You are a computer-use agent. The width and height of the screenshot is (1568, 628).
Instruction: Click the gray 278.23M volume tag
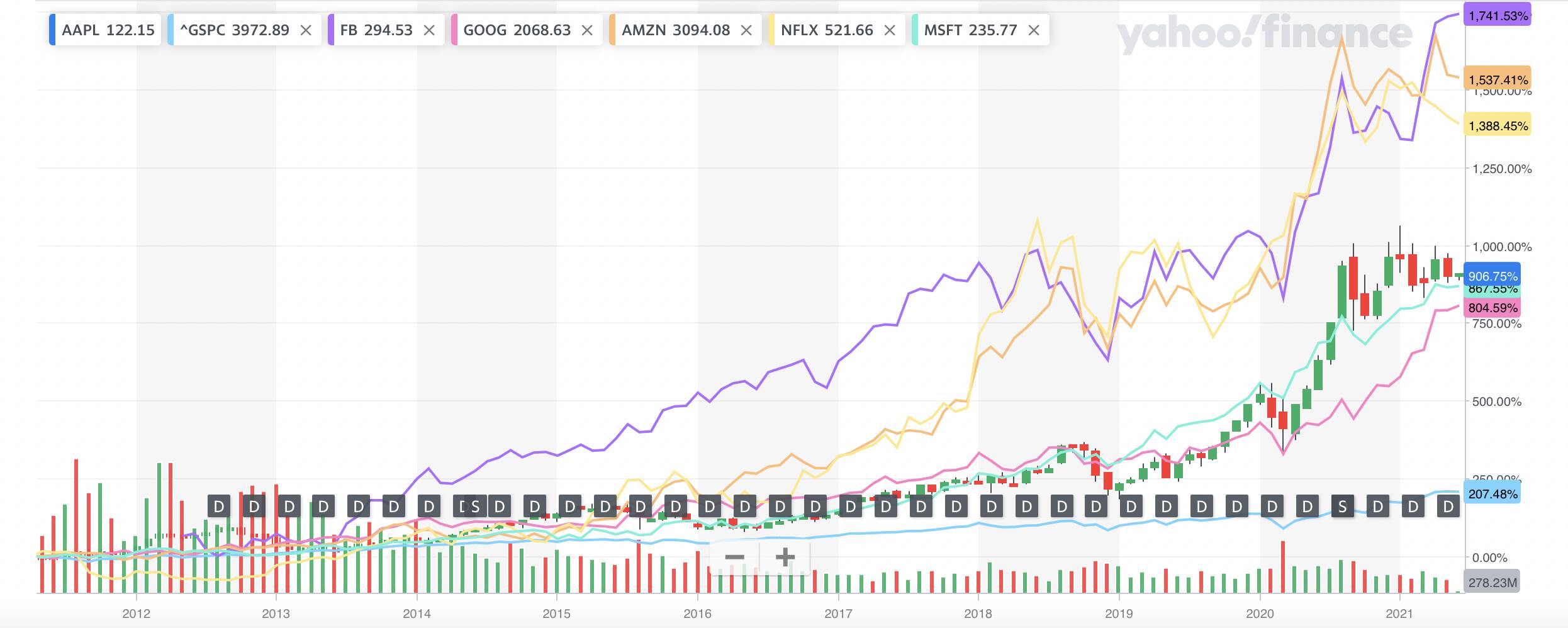coord(1492,583)
